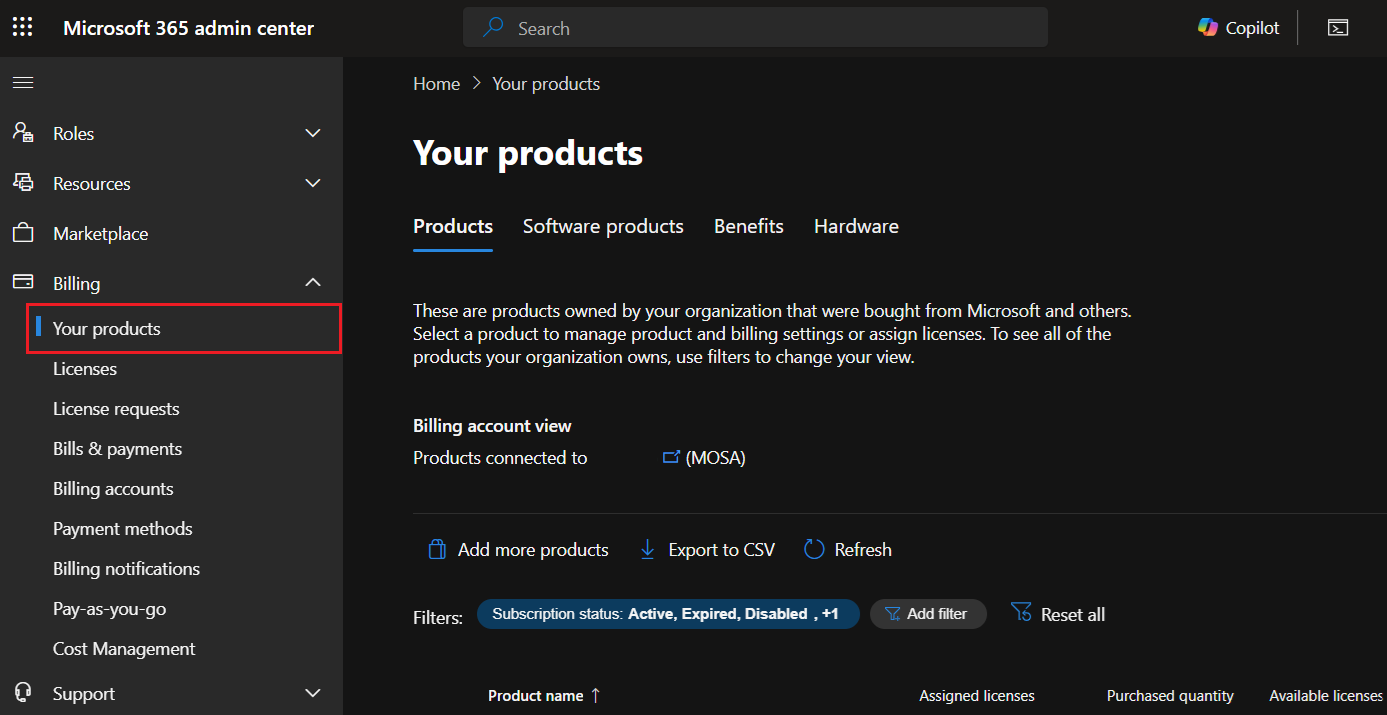Screen dimensions: 1387x715
Task: Select Your products in Billing menu
Action: 184,329
